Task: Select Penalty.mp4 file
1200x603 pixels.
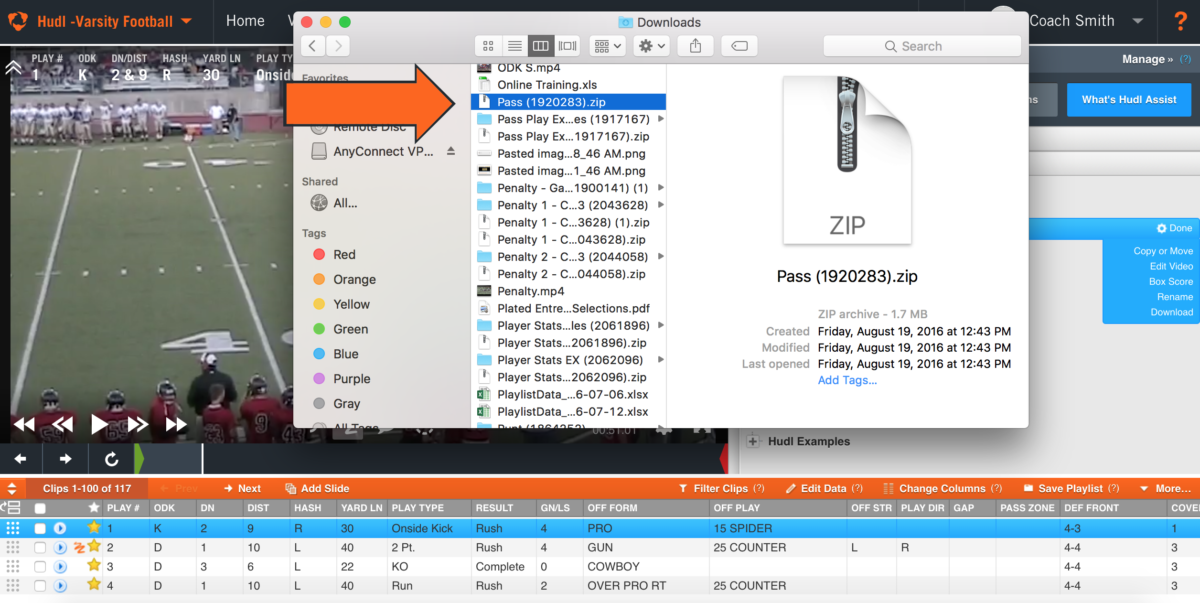Action: coord(568,291)
